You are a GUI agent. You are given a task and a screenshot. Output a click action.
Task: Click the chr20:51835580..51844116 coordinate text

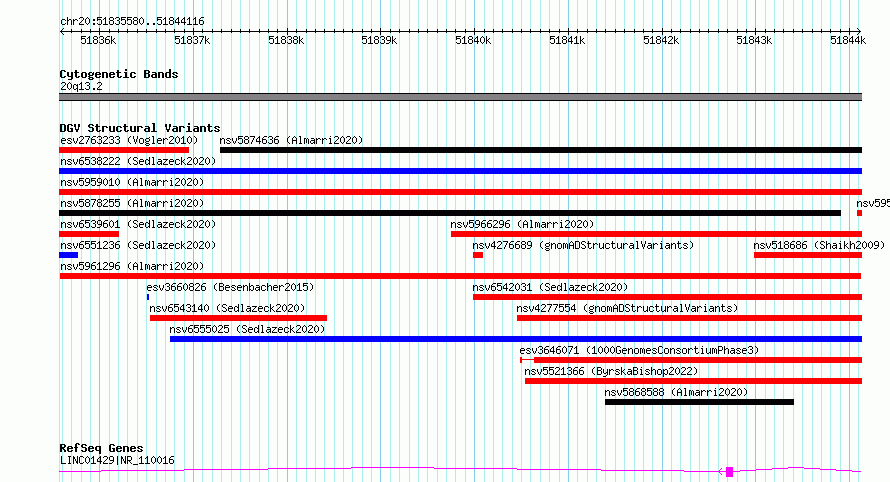(132, 21)
